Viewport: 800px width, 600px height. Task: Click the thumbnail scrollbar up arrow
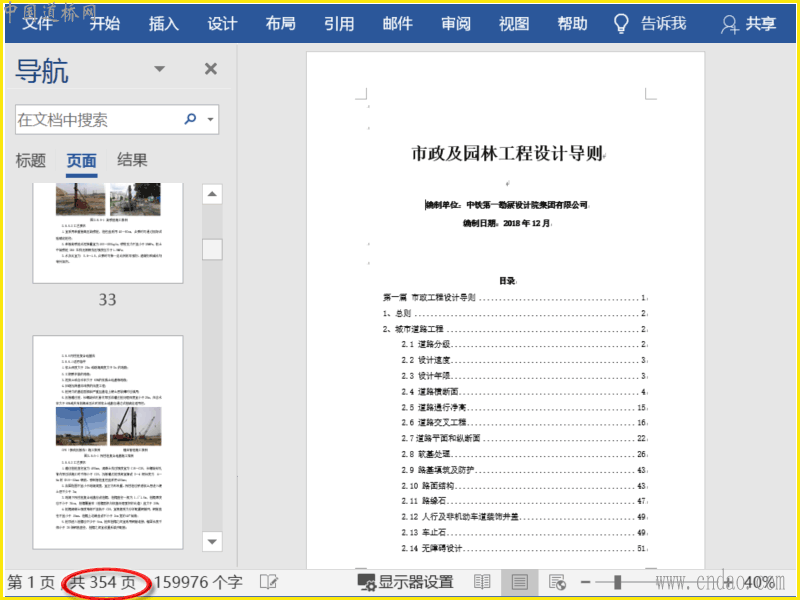tap(212, 194)
